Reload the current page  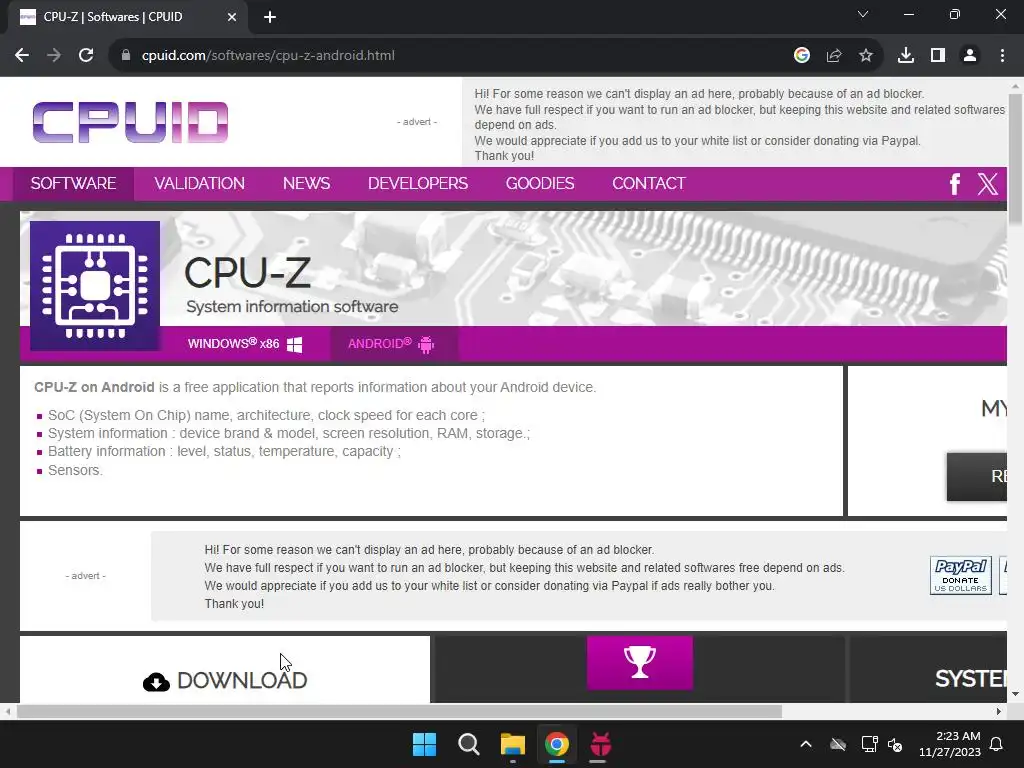coord(86,56)
